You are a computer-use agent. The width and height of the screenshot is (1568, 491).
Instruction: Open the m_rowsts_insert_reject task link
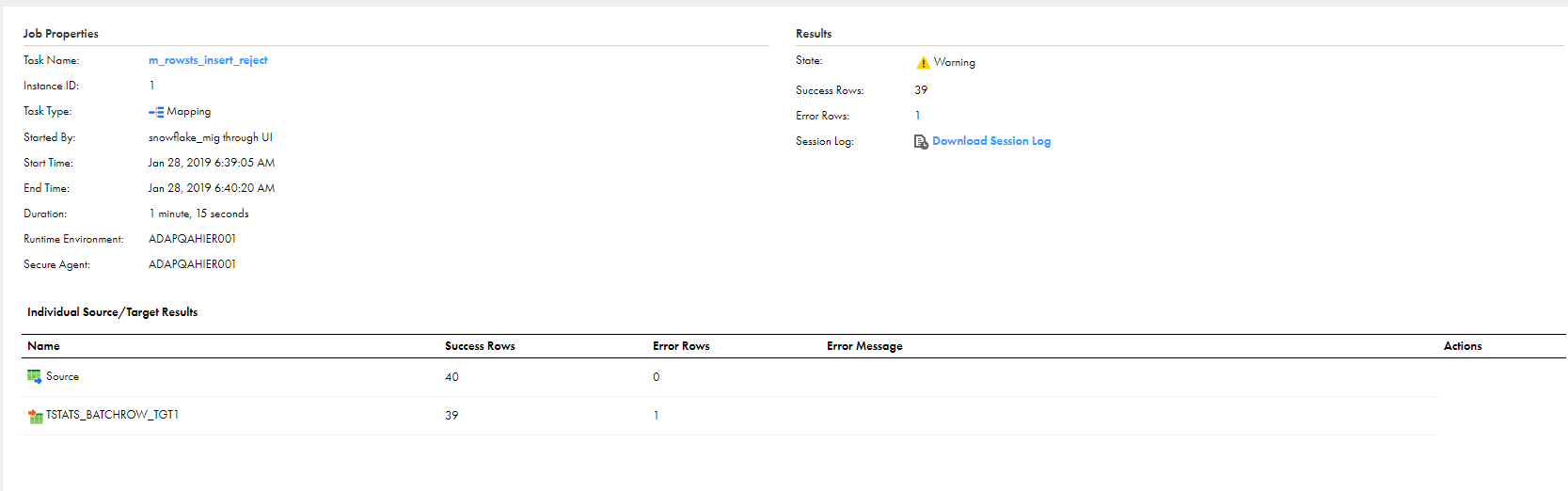coord(208,60)
